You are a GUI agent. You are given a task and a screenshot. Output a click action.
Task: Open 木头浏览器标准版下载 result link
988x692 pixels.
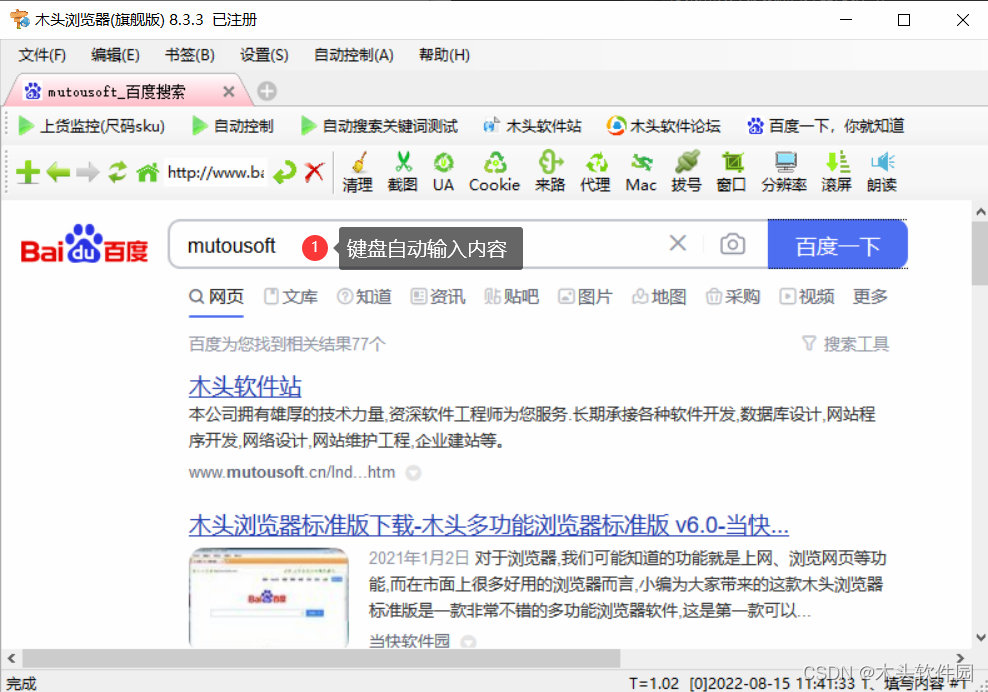coord(488,525)
